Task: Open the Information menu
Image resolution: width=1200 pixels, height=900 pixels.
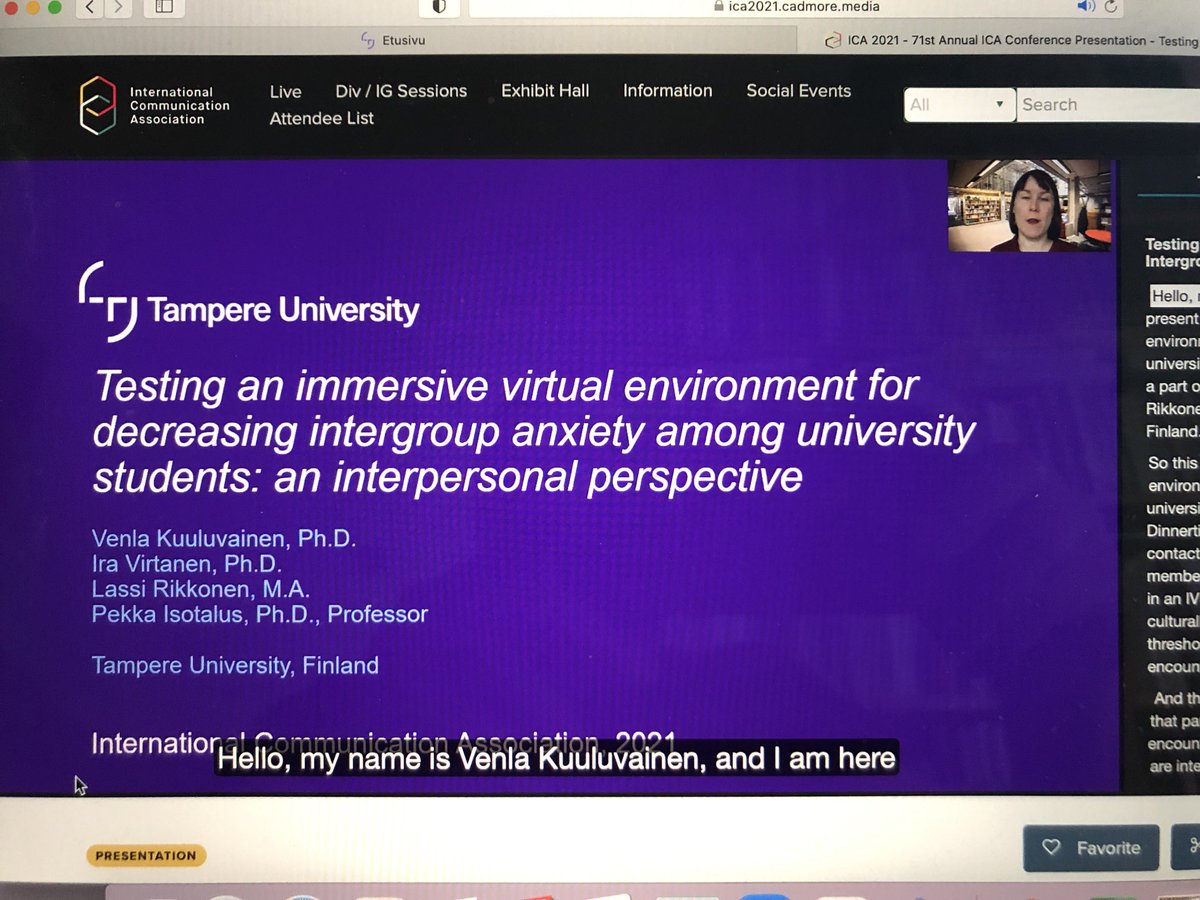Action: [x=667, y=91]
